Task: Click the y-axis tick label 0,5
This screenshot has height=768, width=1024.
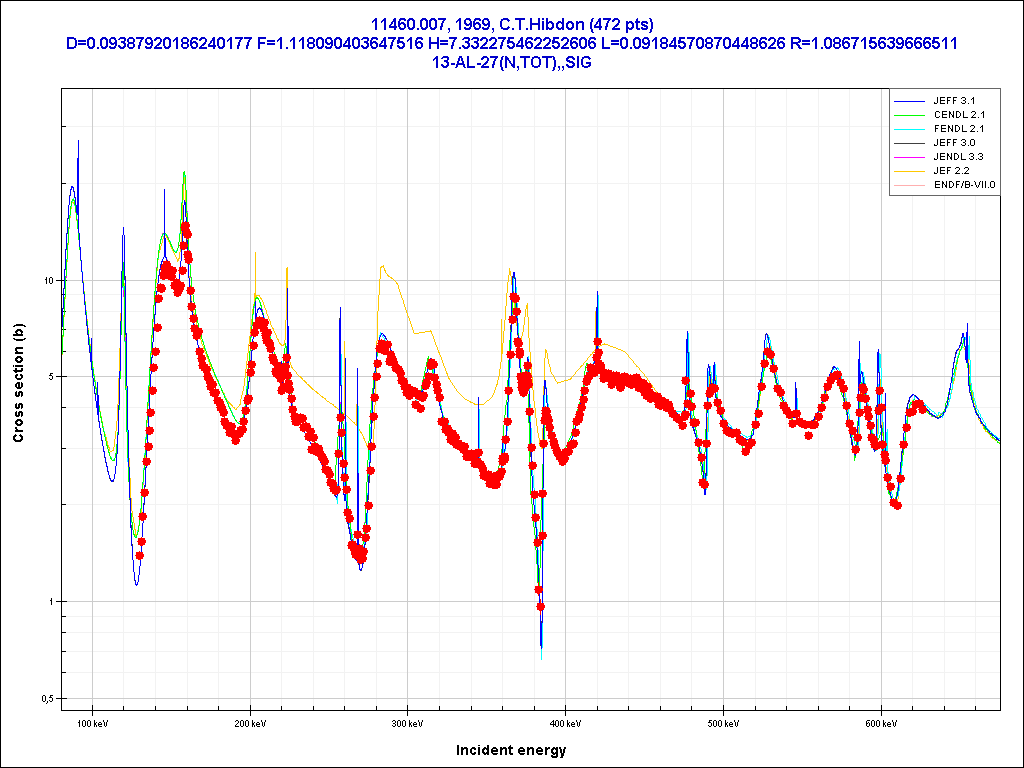Action: [x=45, y=699]
